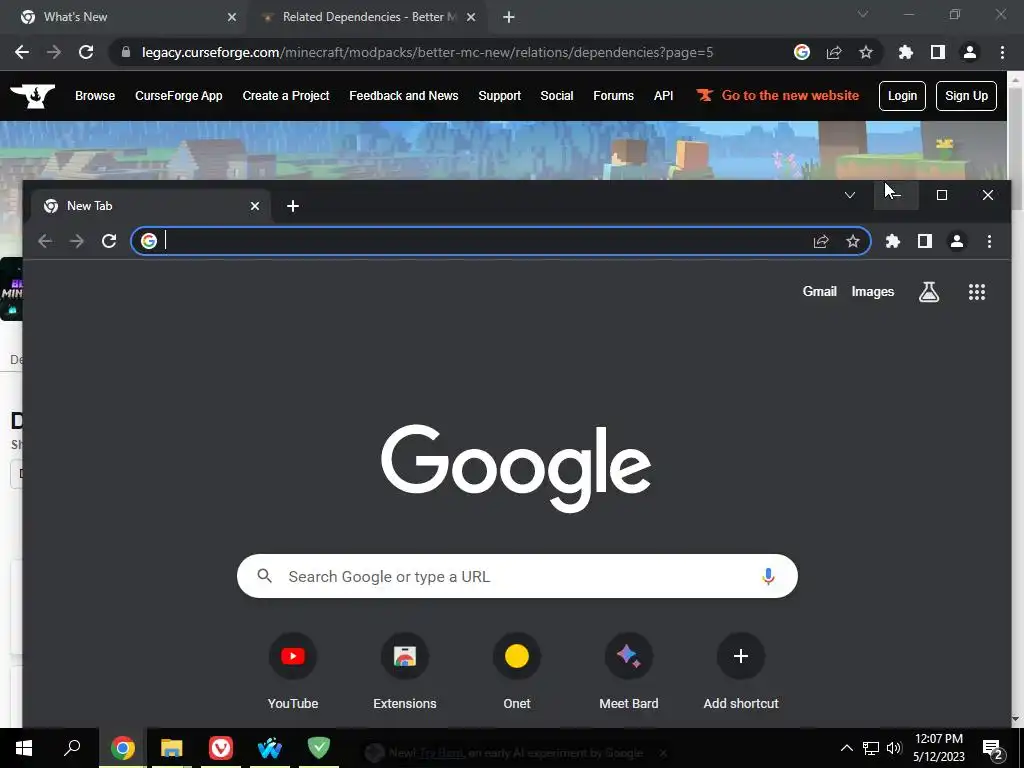The height and width of the screenshot is (768, 1024).
Task: Open tab search dropdown in New Tab window
Action: 850,195
